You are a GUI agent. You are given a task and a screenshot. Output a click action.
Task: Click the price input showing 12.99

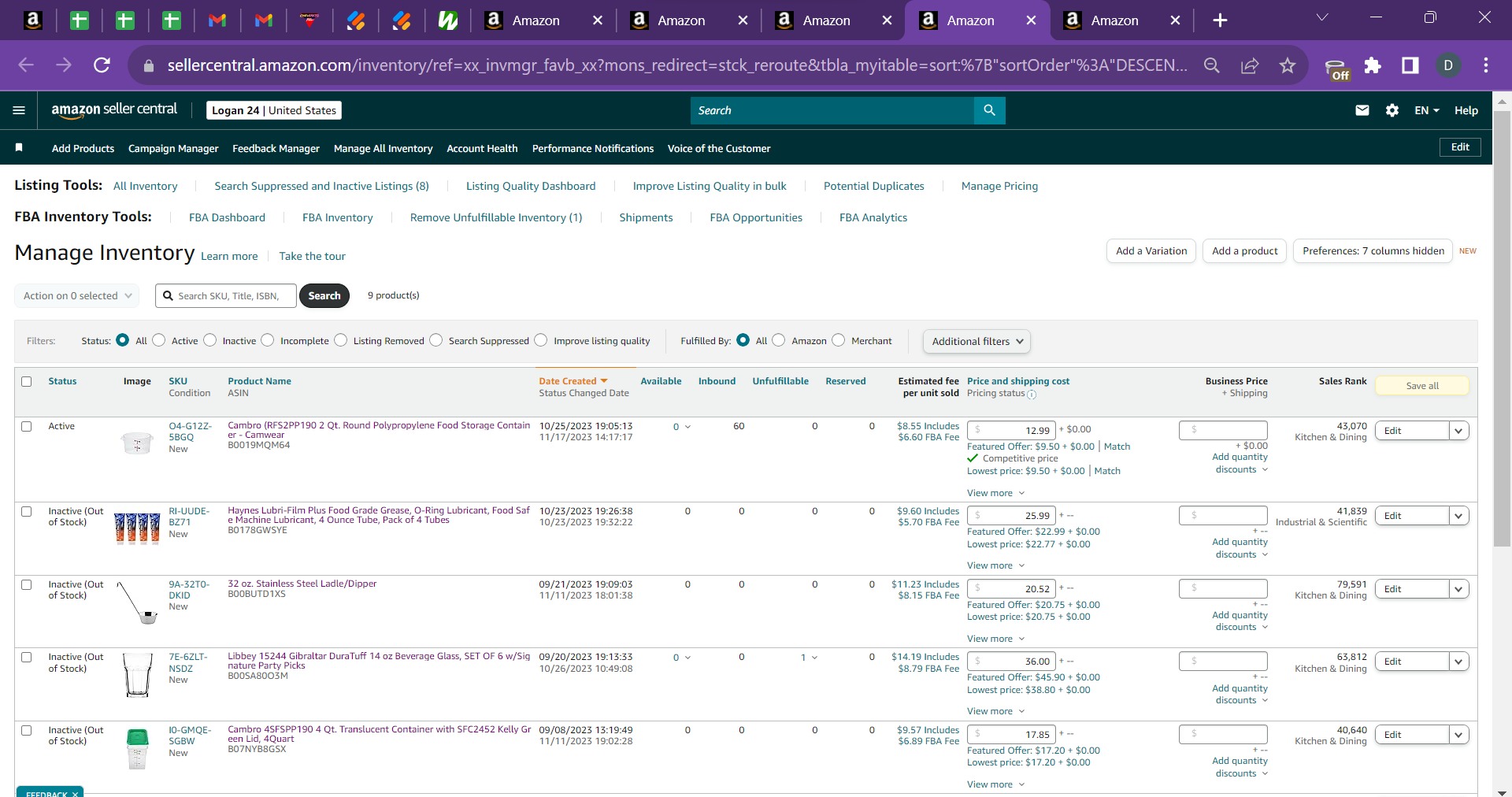pos(1011,430)
